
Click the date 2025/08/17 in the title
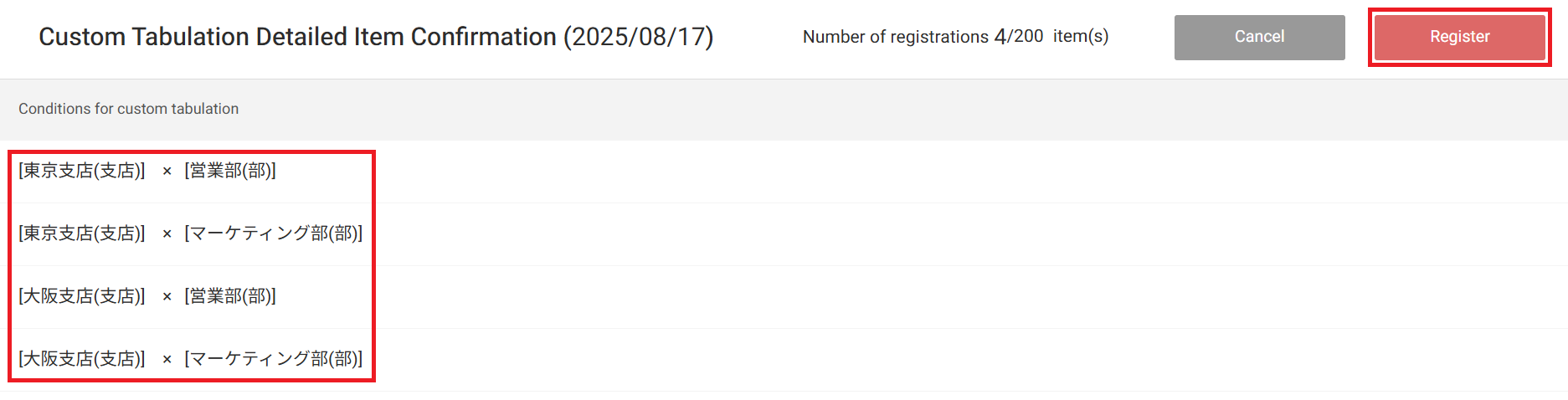click(x=639, y=37)
